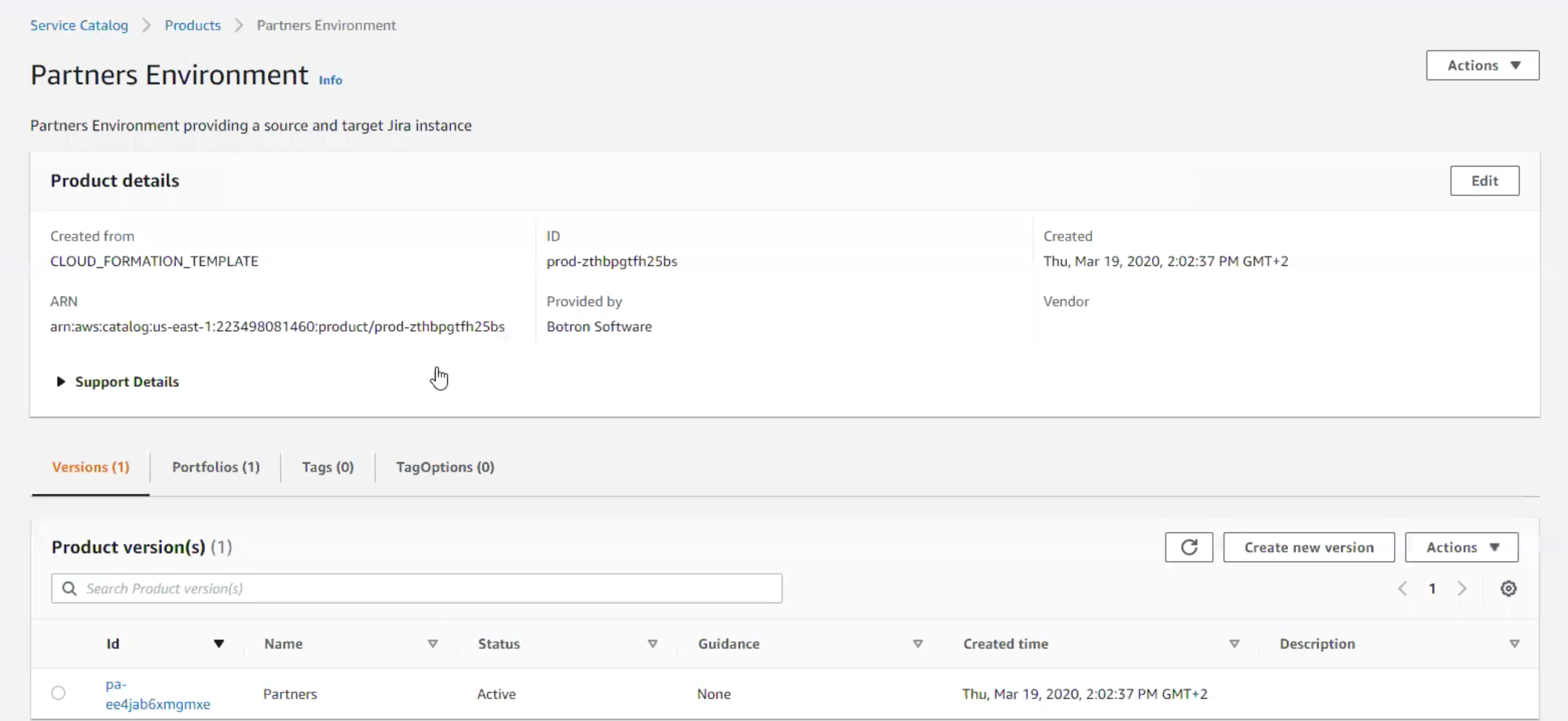Sort by the Name column arrow

pyautogui.click(x=433, y=644)
